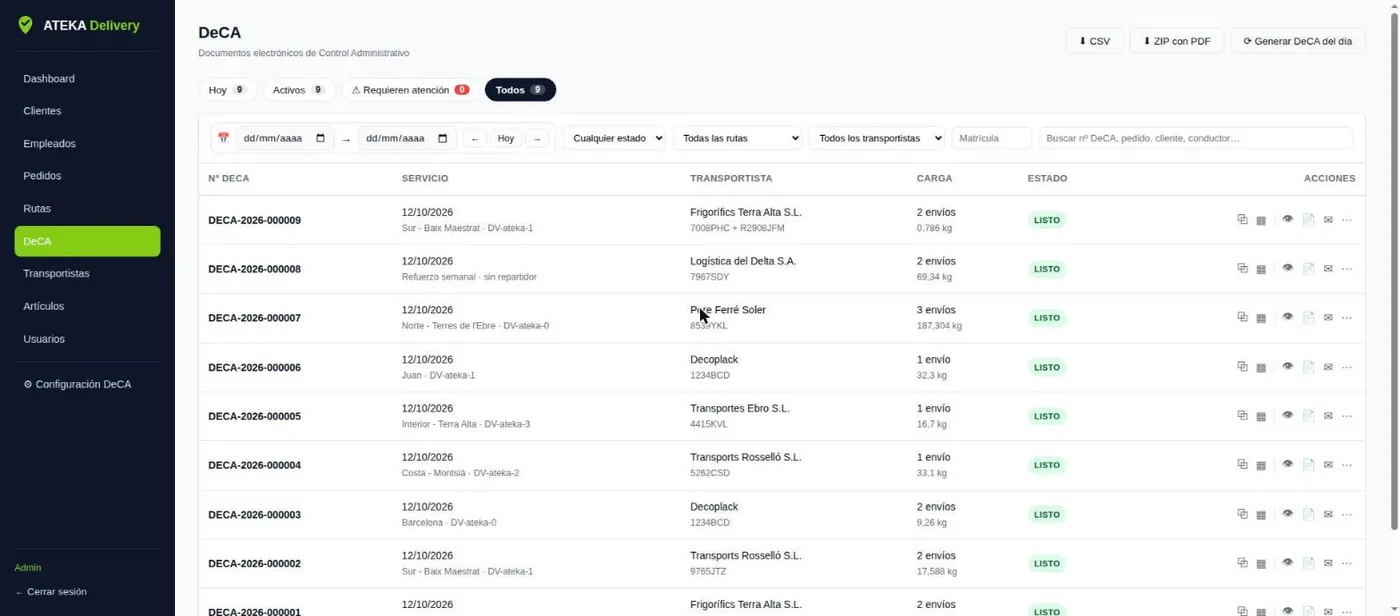Go to the previous day arrow button
The width and height of the screenshot is (1400, 616).
pos(475,138)
